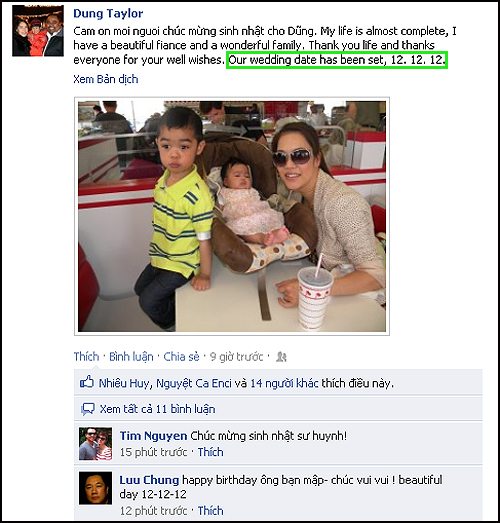The image size is (500, 523).
Task: Open Luu Chung's avatar thumbnail
Action: (x=95, y=488)
